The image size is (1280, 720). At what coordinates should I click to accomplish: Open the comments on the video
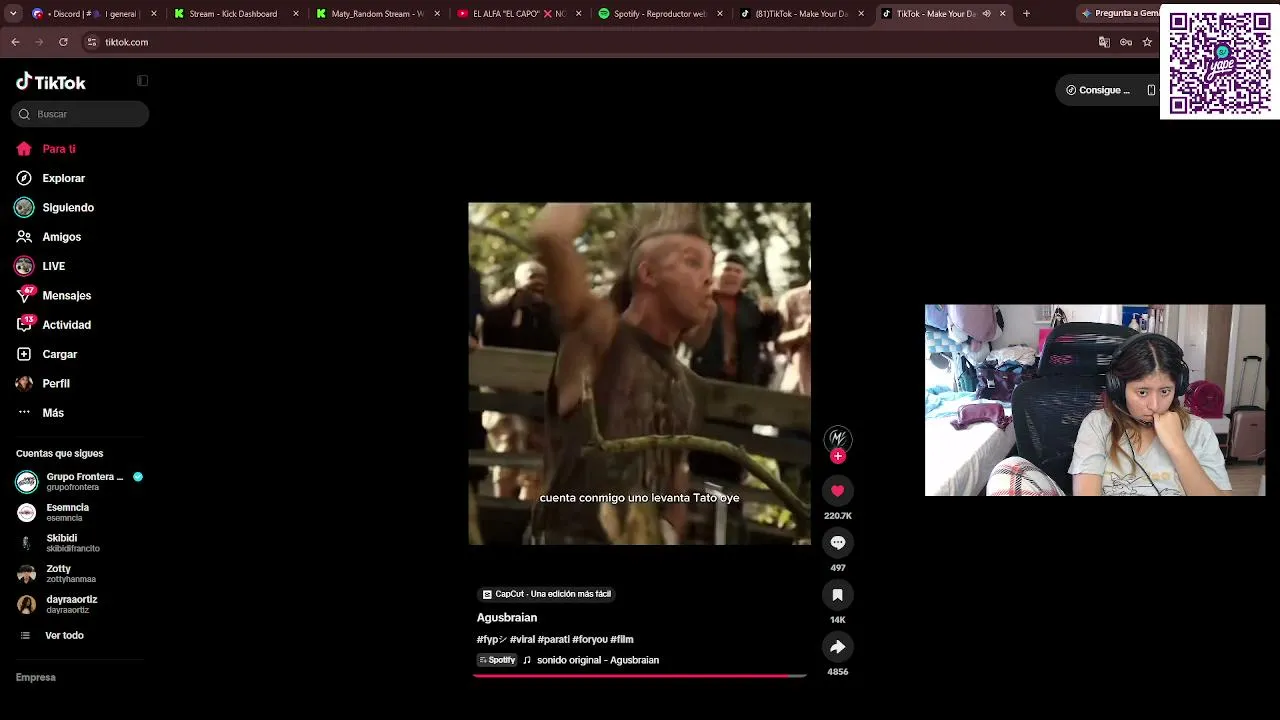coord(838,543)
